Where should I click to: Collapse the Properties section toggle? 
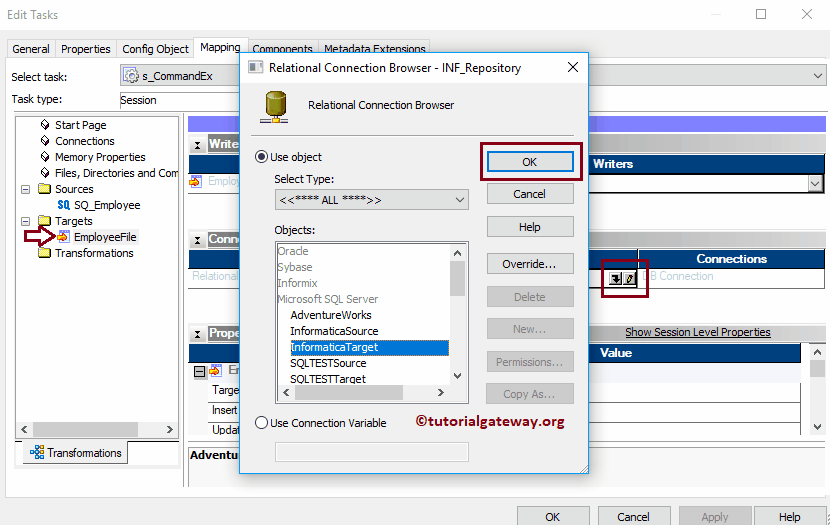tap(197, 334)
